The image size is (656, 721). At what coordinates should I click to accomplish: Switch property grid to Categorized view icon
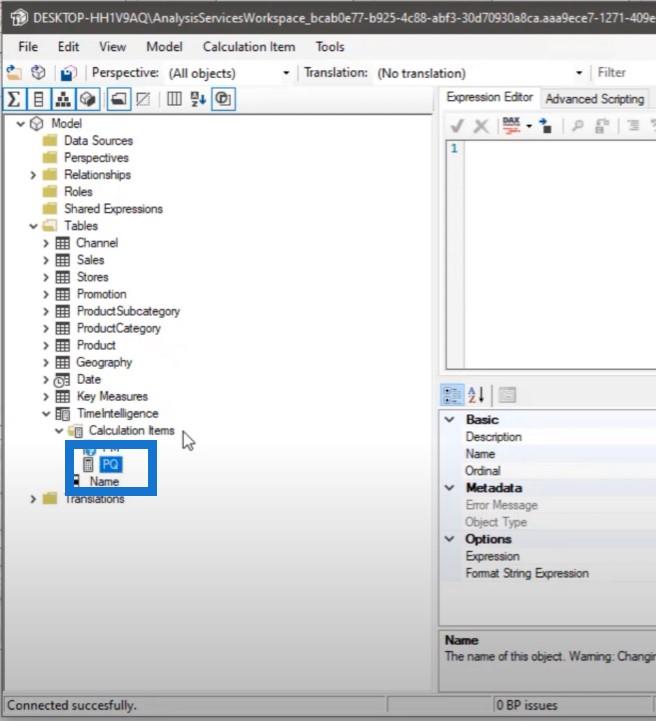[452, 395]
